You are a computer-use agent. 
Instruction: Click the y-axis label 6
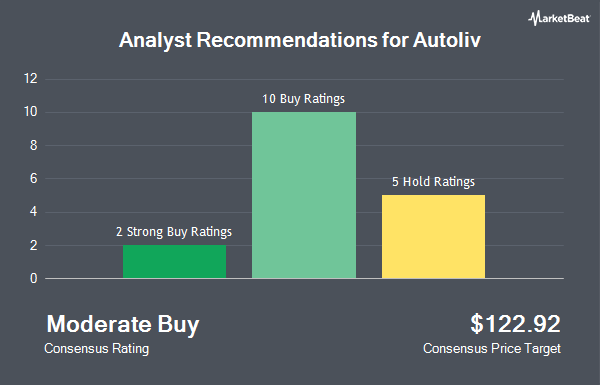34,178
